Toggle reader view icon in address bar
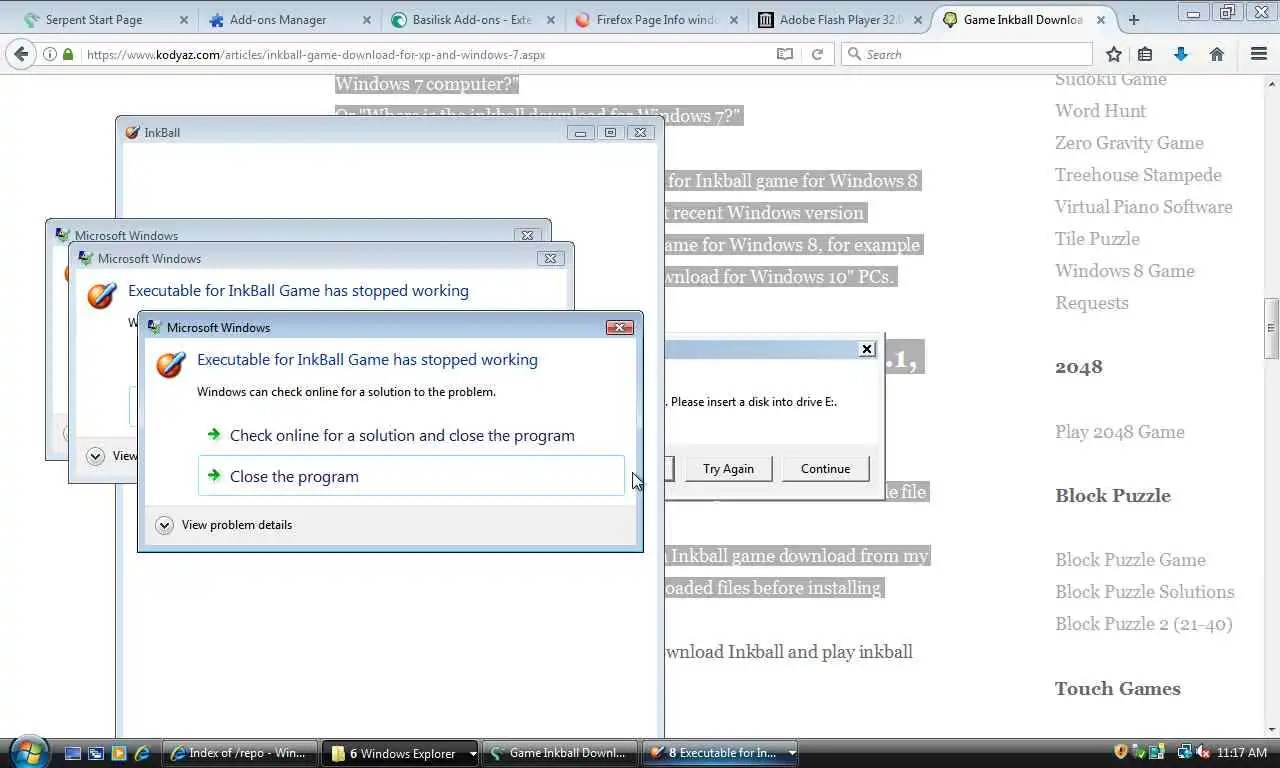 (785, 55)
